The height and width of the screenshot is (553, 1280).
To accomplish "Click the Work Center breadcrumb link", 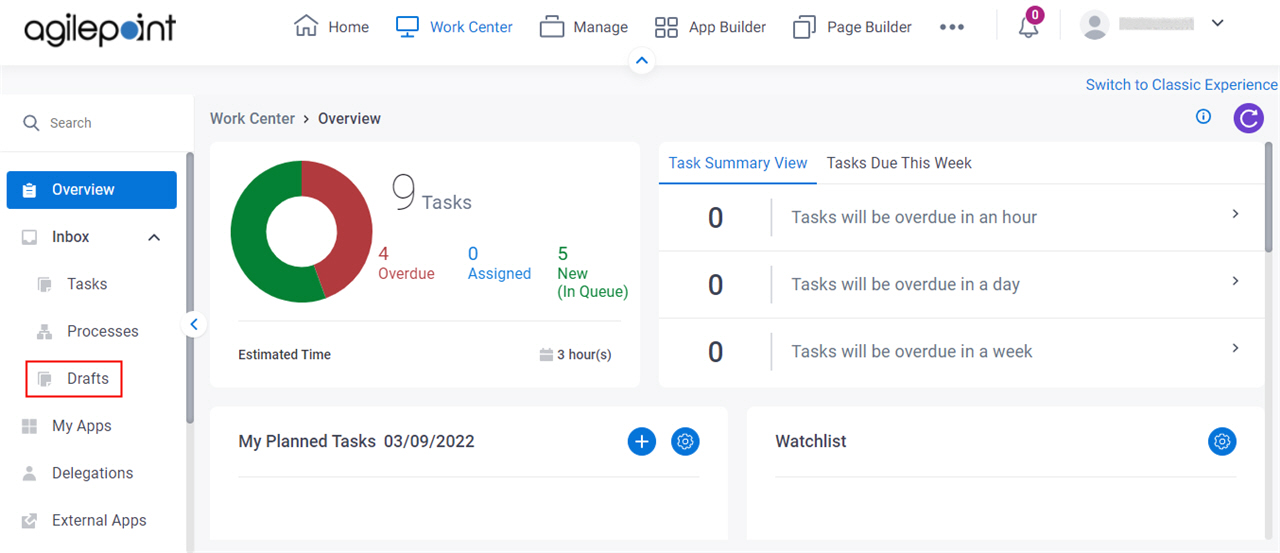I will point(252,118).
